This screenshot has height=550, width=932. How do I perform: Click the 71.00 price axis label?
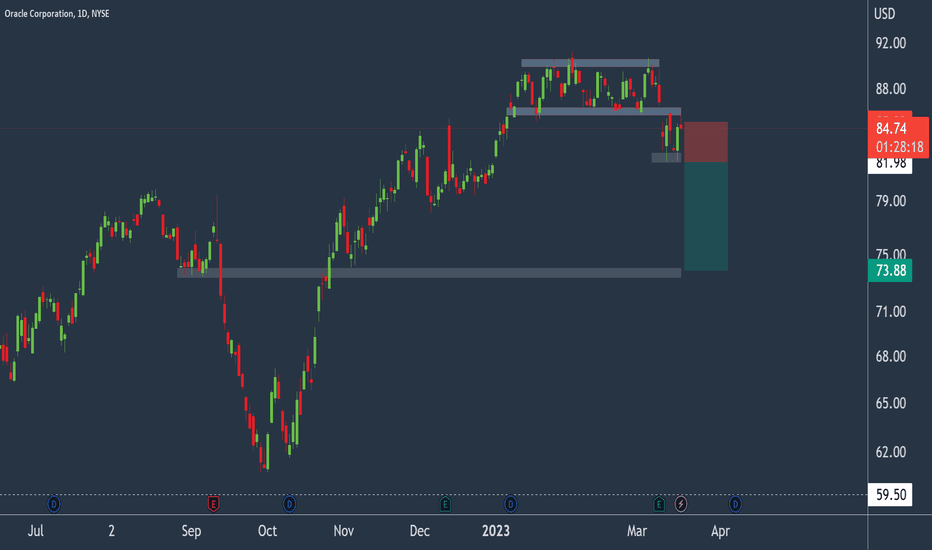(891, 312)
